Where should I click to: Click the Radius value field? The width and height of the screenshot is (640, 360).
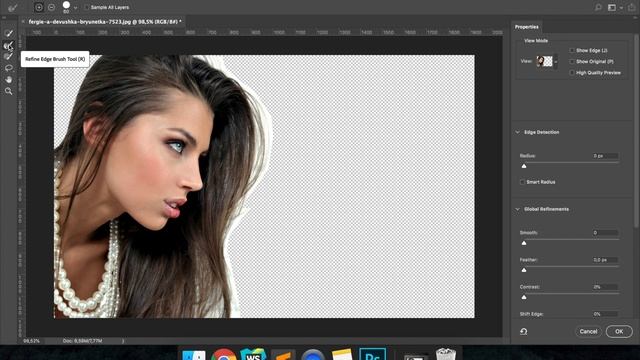point(605,156)
